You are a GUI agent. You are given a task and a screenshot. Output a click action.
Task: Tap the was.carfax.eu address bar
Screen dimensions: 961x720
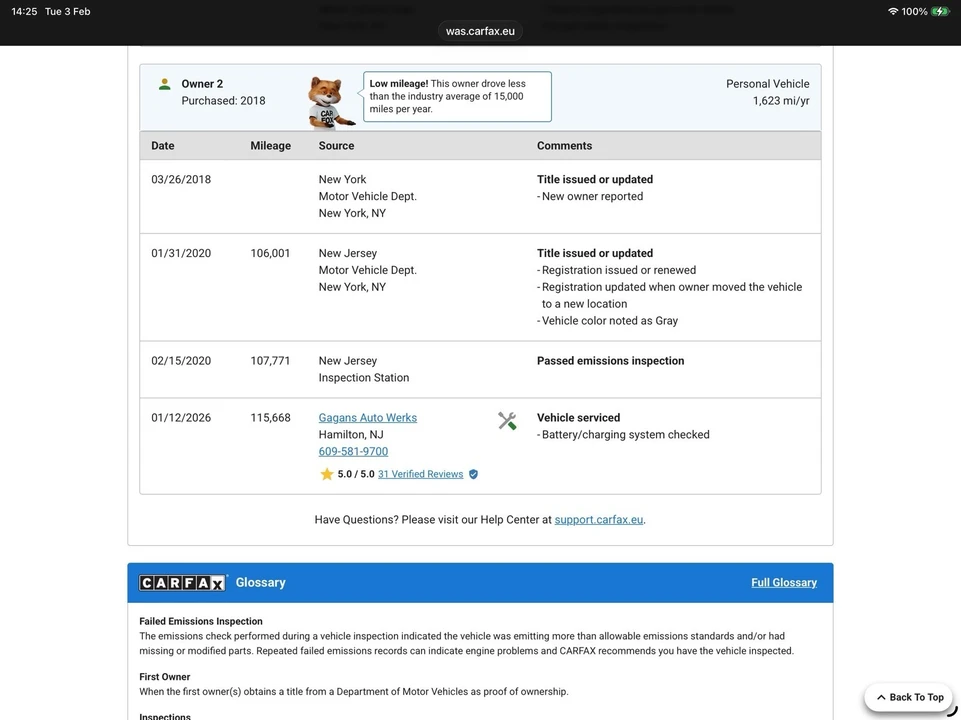pos(480,31)
